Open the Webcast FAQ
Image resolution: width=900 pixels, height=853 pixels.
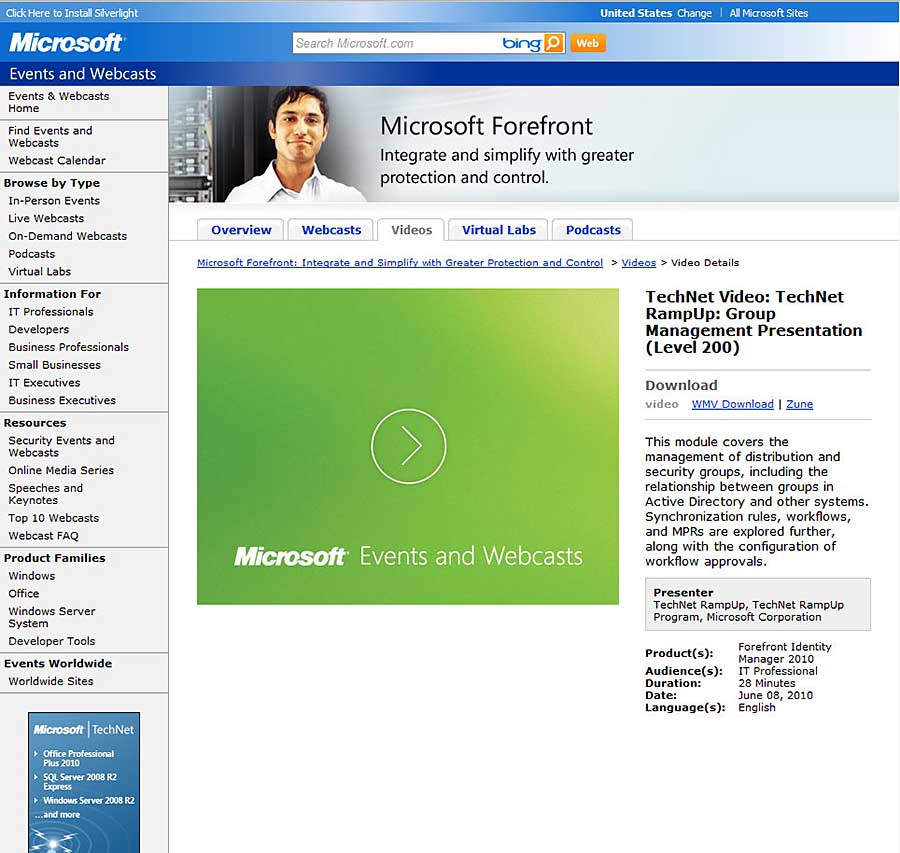[43, 536]
